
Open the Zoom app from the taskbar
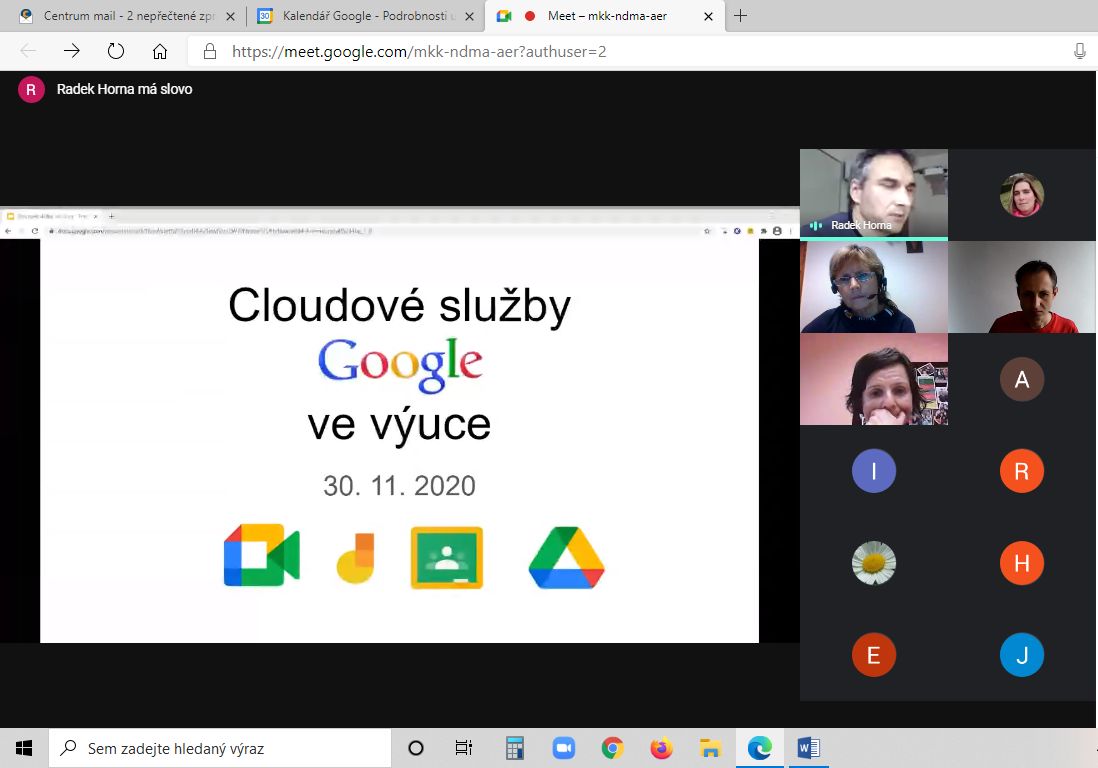[563, 747]
